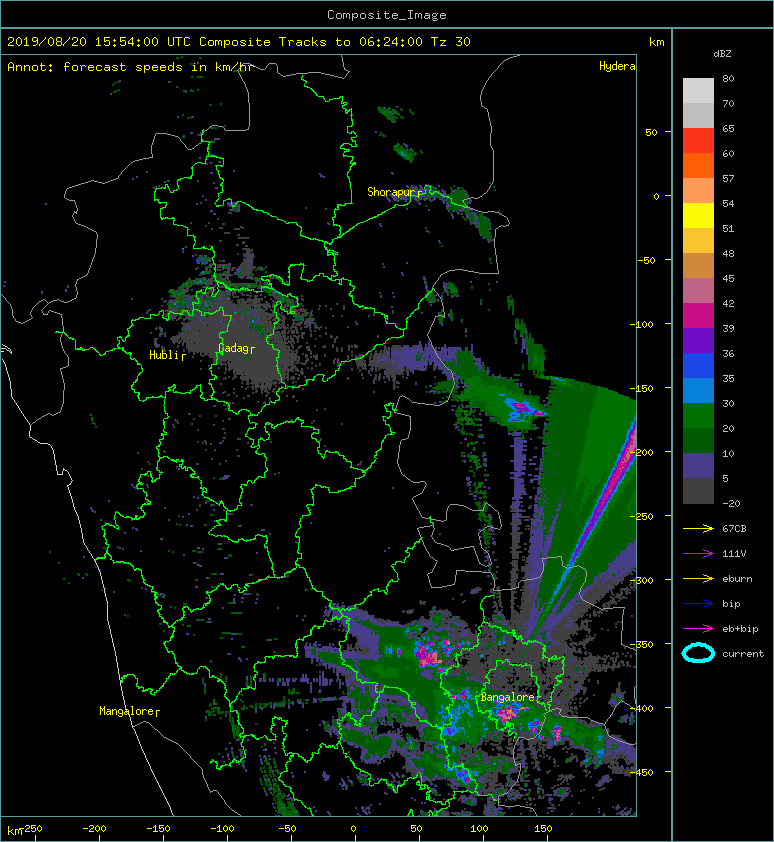Click the 'current' legend label
774x842 pixels.
click(x=743, y=654)
